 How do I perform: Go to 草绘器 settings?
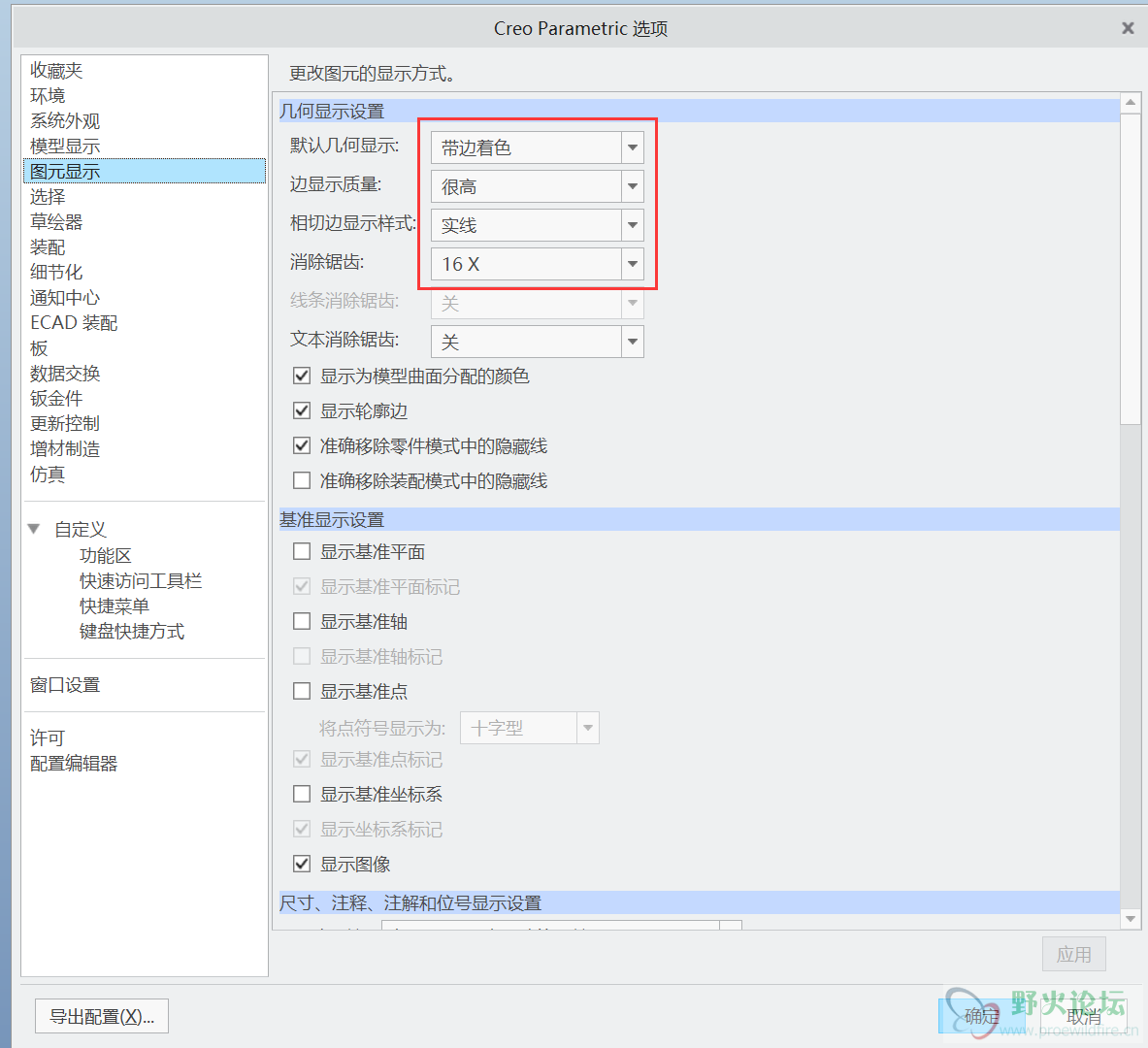tap(56, 222)
